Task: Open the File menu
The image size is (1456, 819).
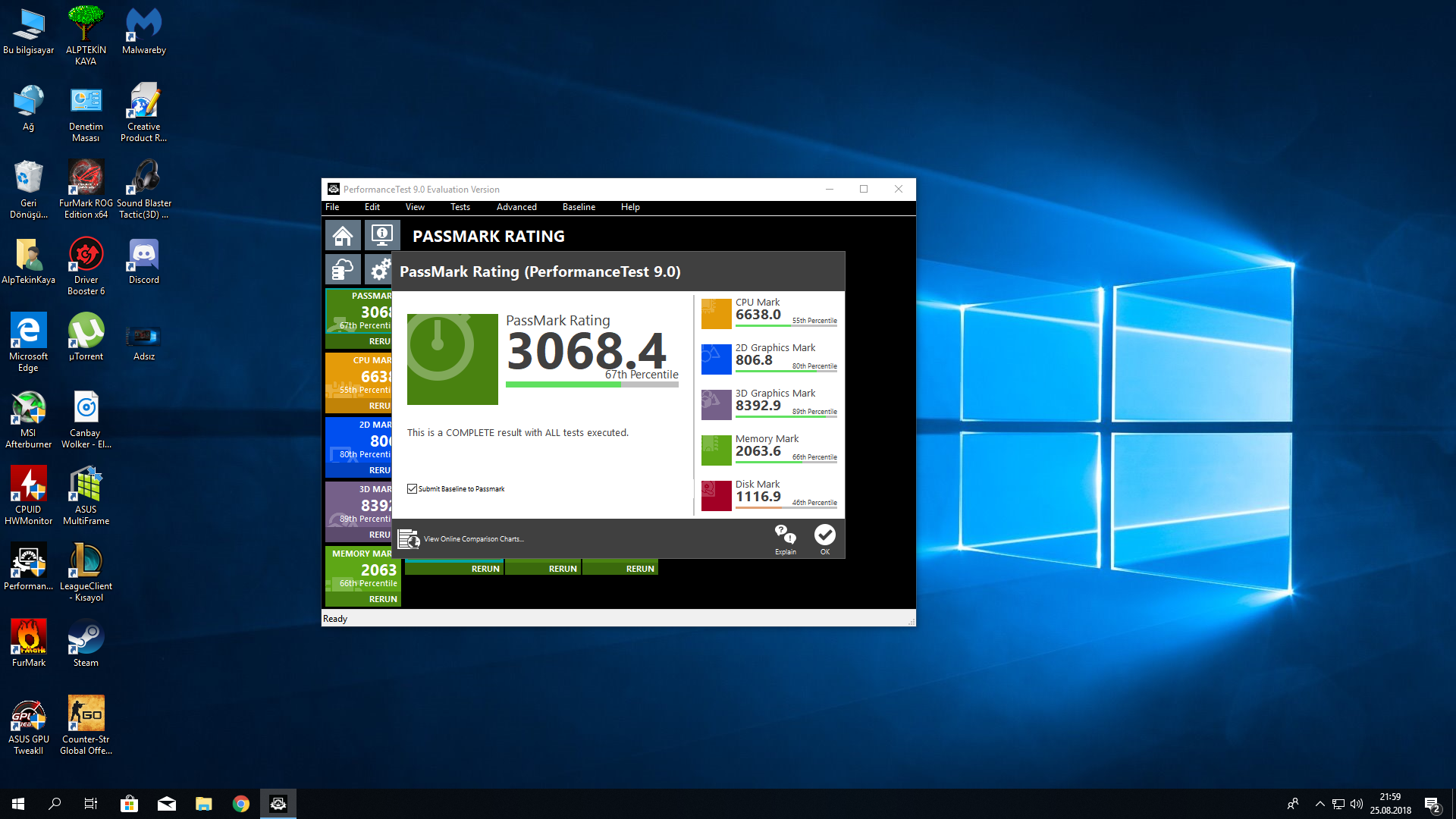Action: (x=332, y=207)
